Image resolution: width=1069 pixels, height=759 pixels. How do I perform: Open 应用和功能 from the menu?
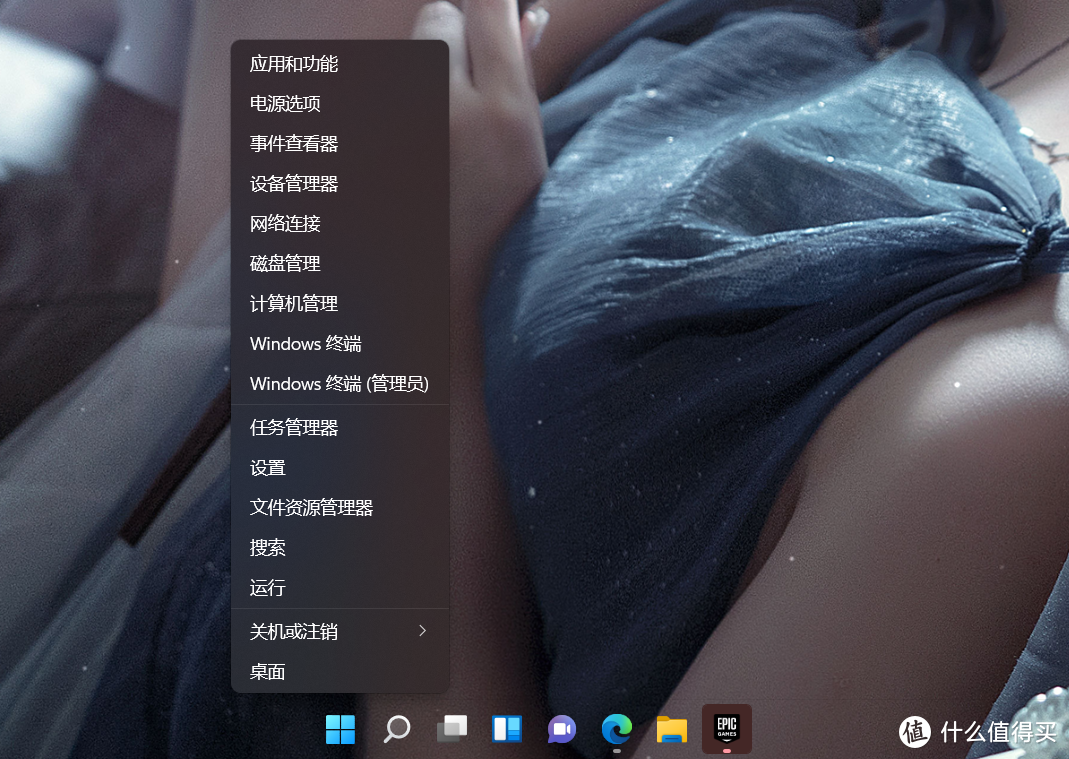295,63
